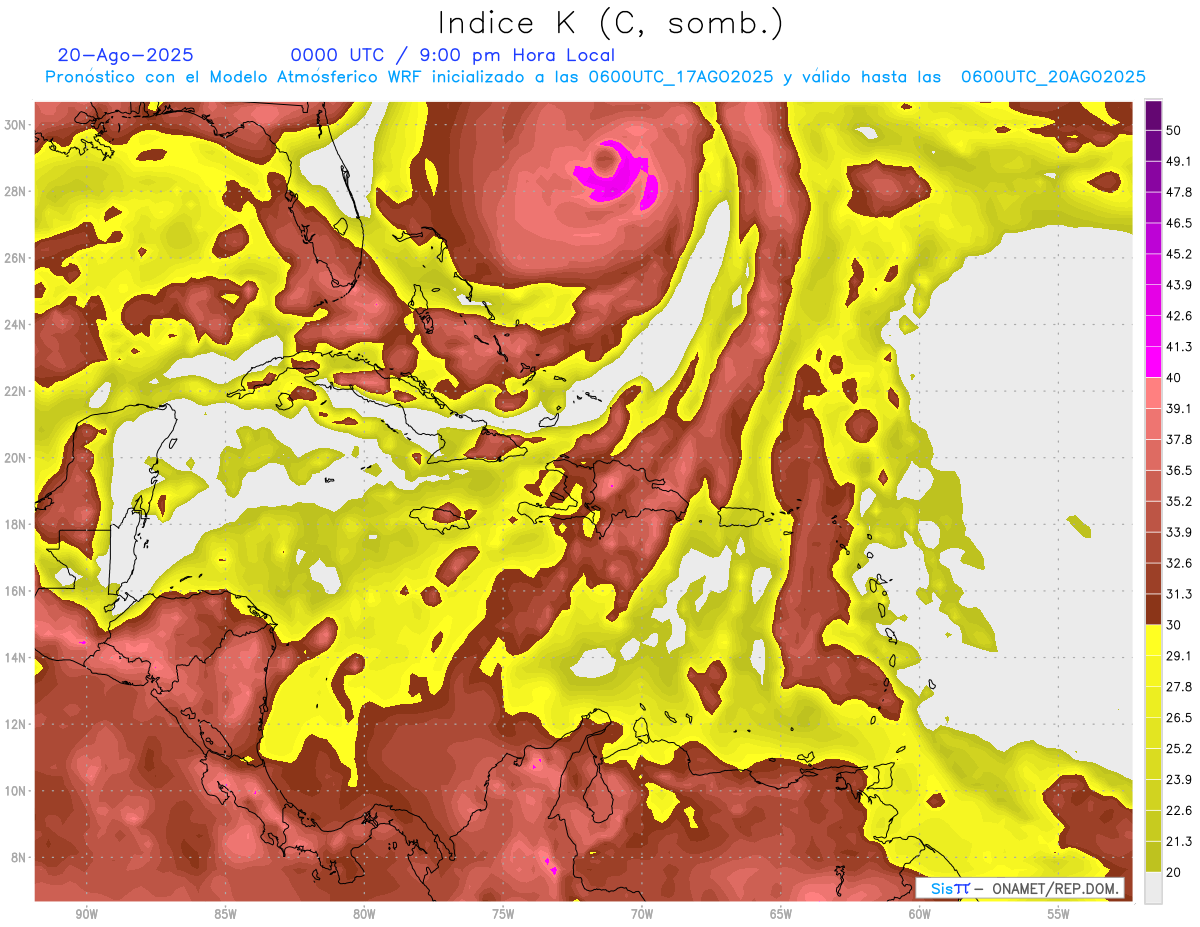Click the color bar value '43.9'
Image resolution: width=1200 pixels, height=927 pixels.
tap(1178, 285)
